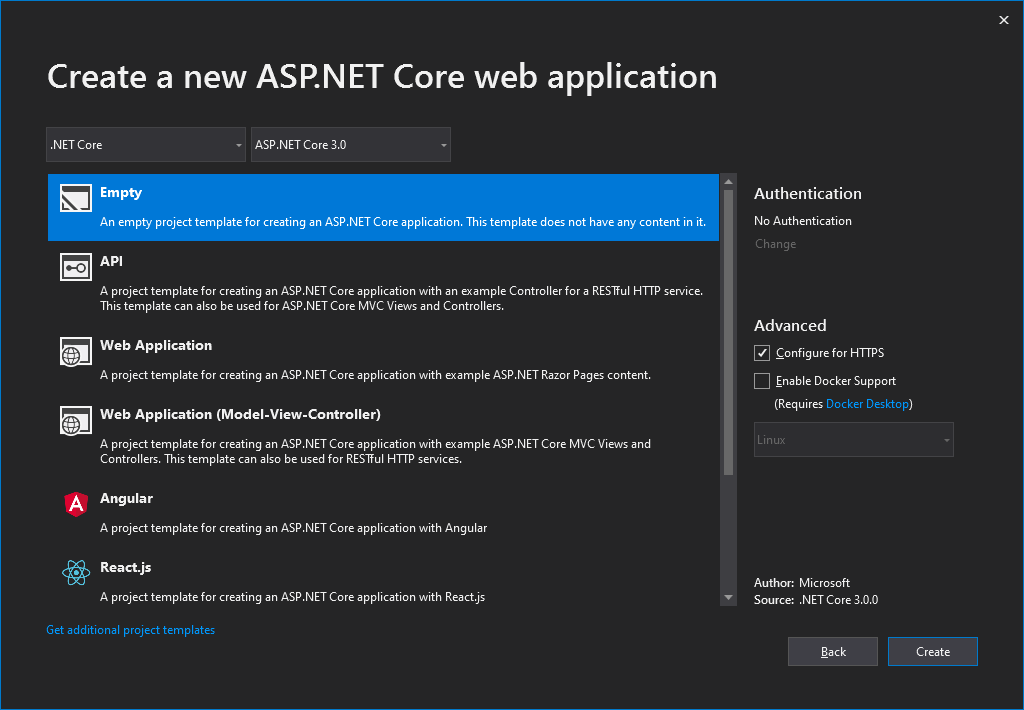Open the Linux OS dropdown
This screenshot has height=710, width=1024.
853,440
